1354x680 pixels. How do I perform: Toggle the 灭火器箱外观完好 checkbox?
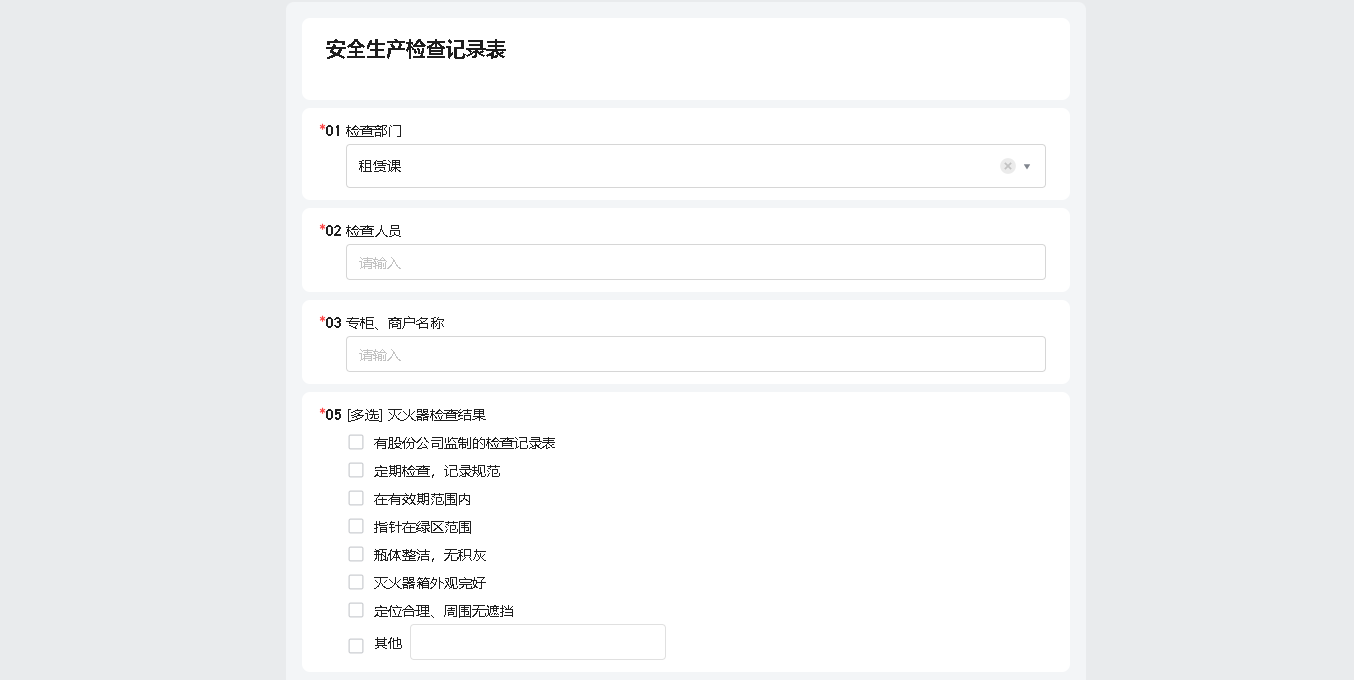point(356,582)
